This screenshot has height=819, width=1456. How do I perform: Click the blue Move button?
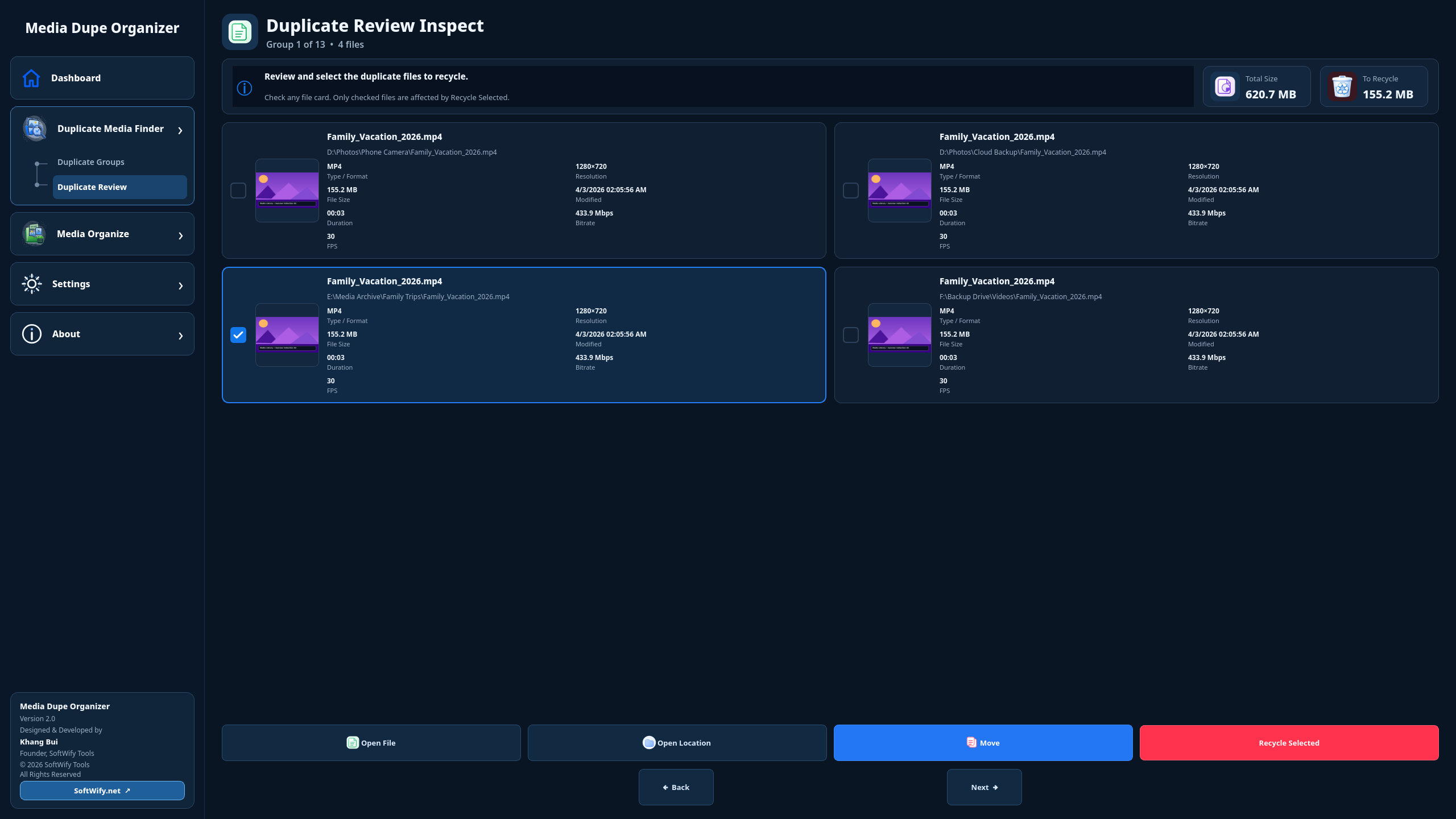(983, 743)
